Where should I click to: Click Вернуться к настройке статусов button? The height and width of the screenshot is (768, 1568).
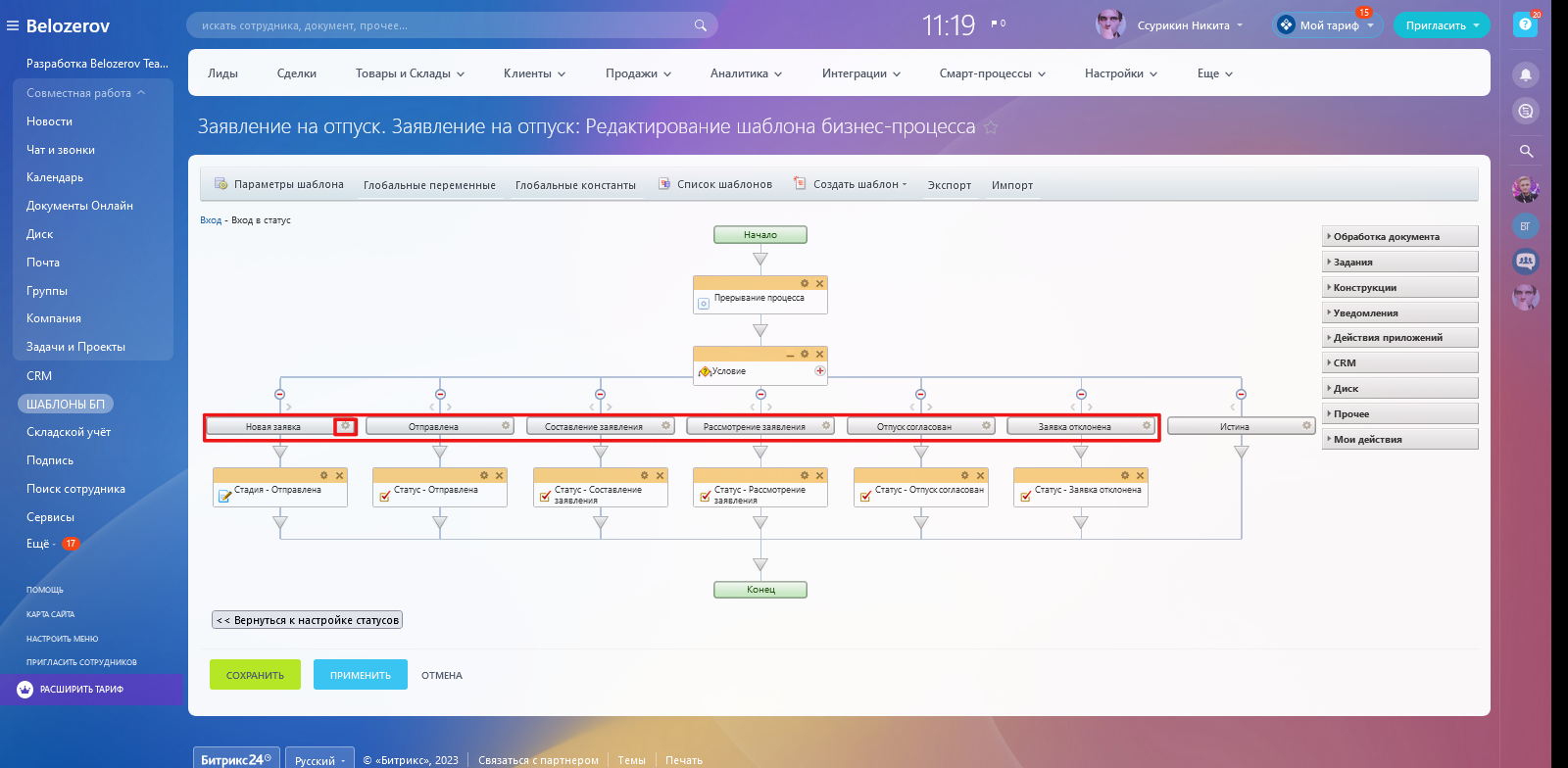[x=308, y=620]
